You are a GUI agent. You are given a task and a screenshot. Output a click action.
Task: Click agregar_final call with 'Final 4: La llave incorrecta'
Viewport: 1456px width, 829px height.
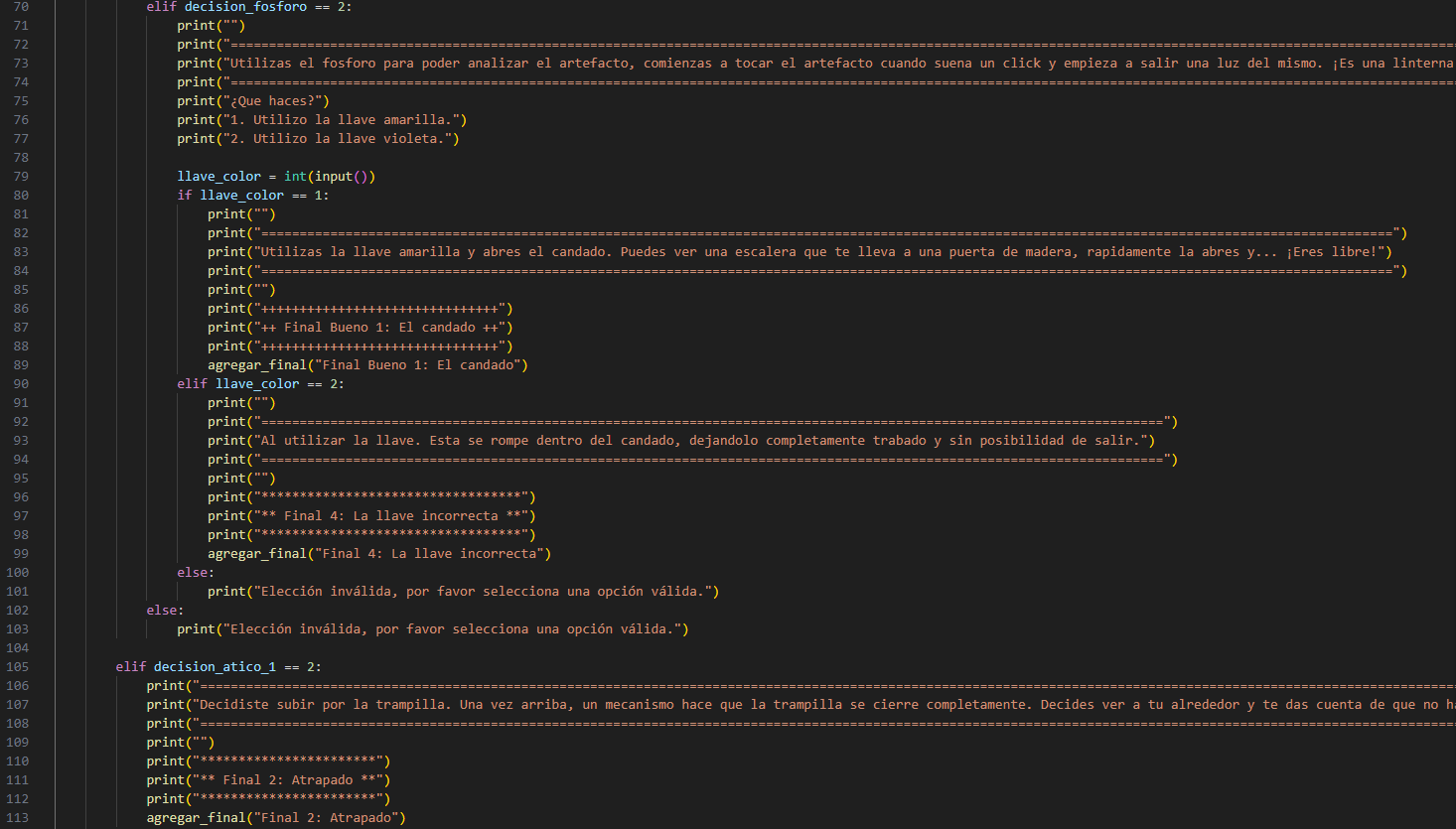coord(378,554)
